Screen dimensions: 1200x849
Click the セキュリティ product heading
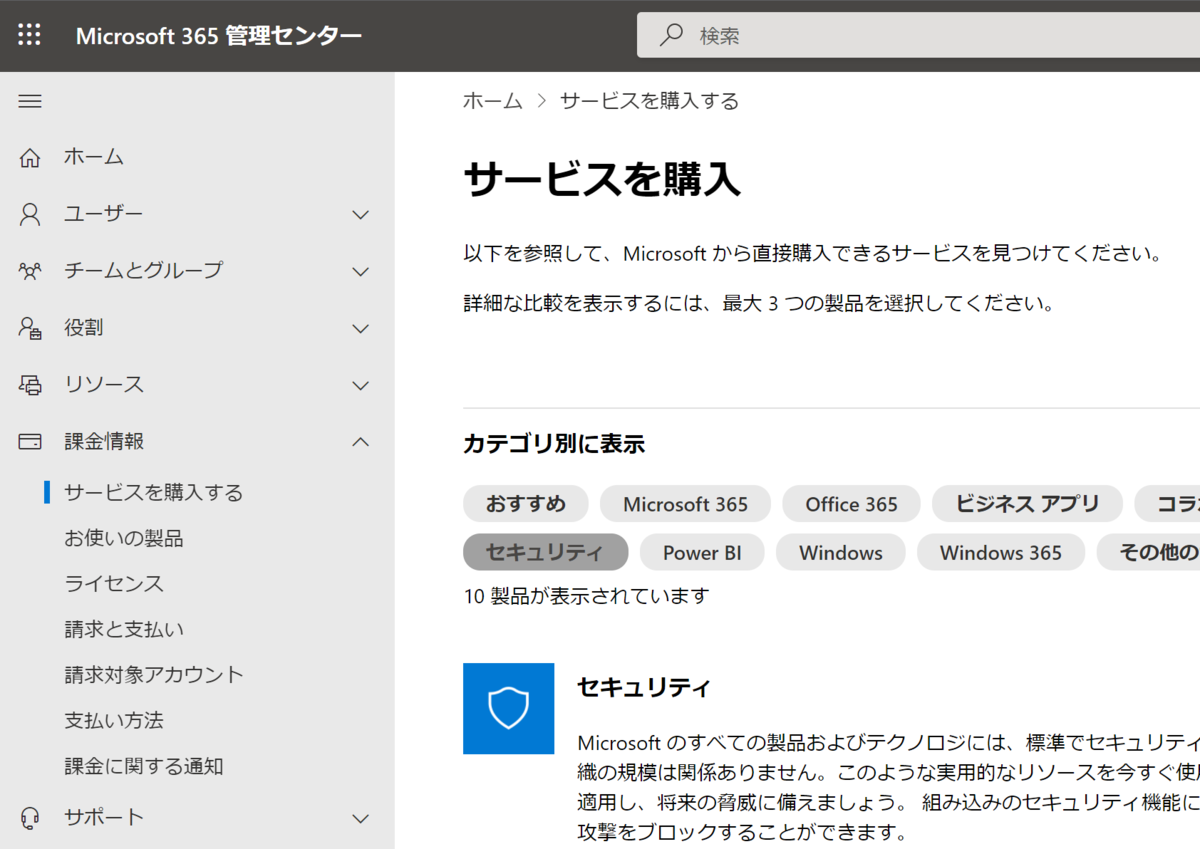click(644, 688)
